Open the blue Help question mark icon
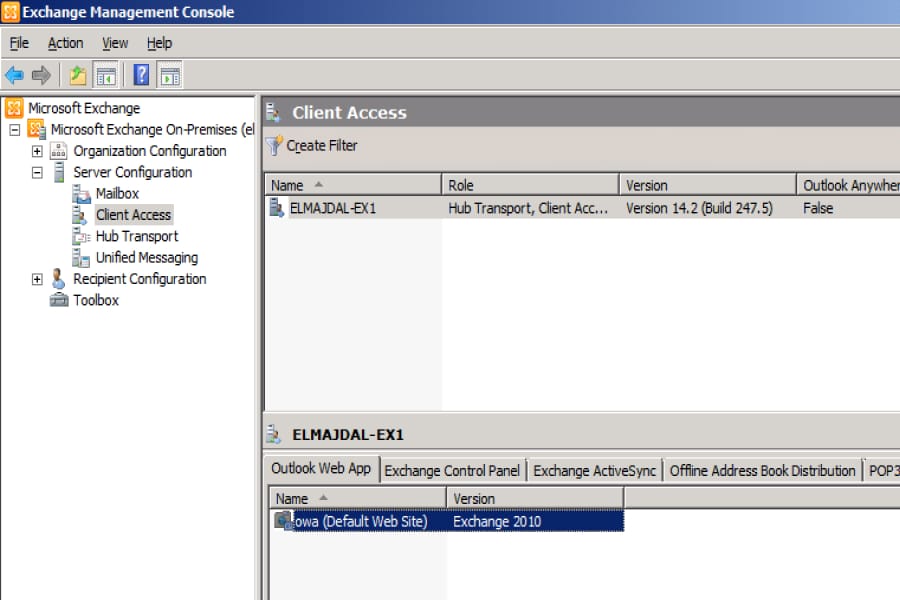This screenshot has height=600, width=900. (x=141, y=75)
